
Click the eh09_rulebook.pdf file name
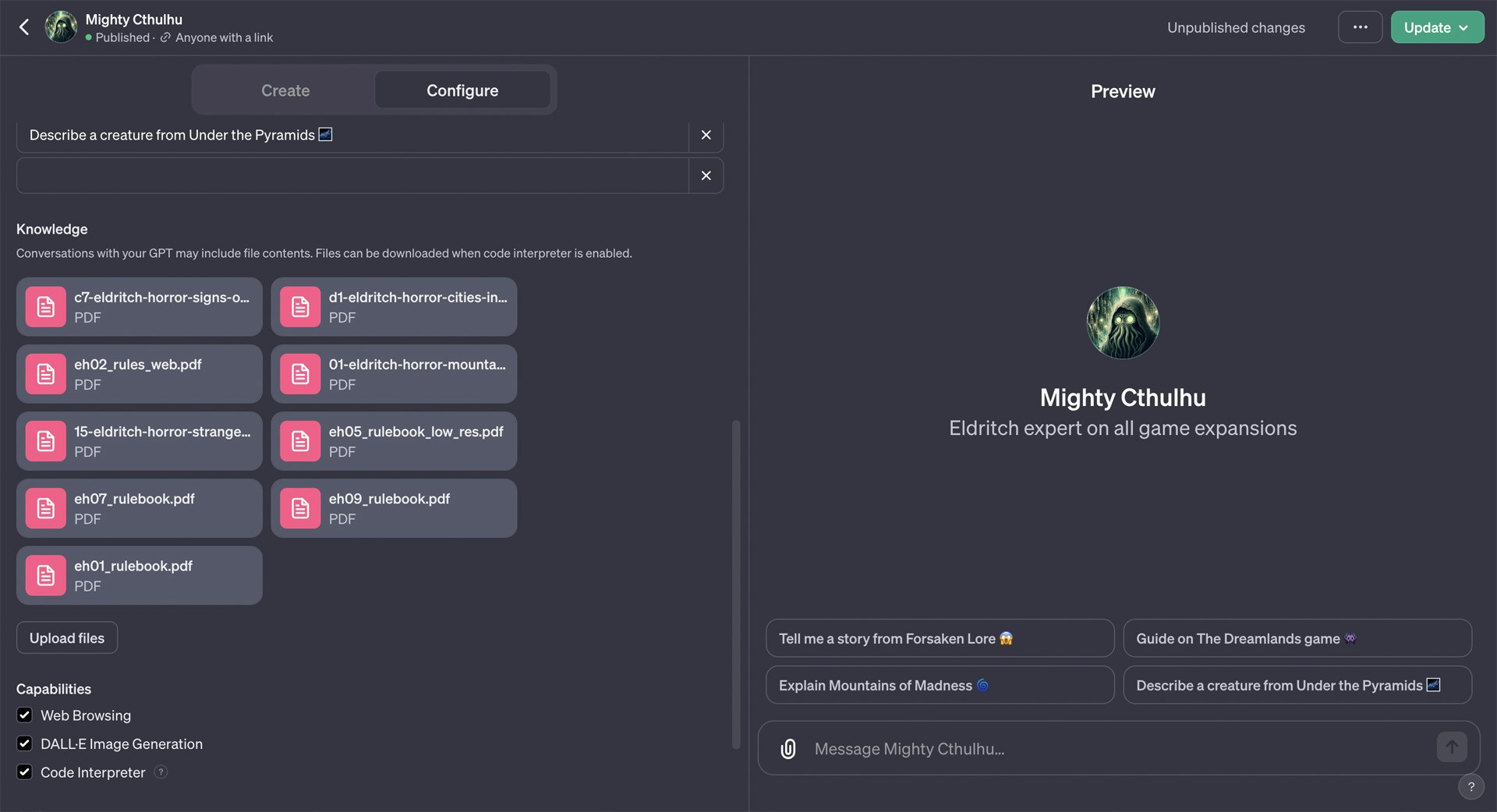point(389,499)
